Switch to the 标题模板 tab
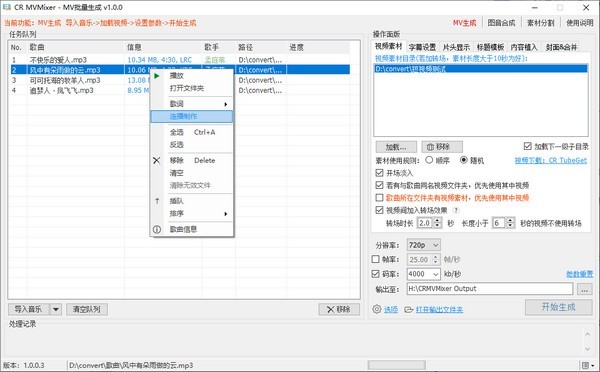Screen dimensions: 600x372 490,47
